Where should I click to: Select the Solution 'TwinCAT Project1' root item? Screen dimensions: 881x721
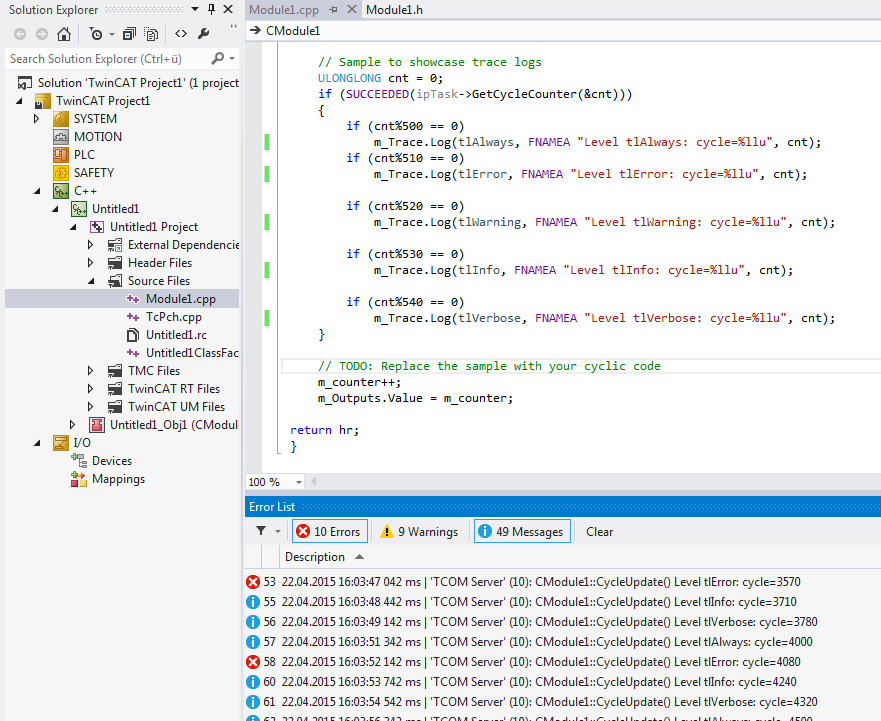pos(138,83)
